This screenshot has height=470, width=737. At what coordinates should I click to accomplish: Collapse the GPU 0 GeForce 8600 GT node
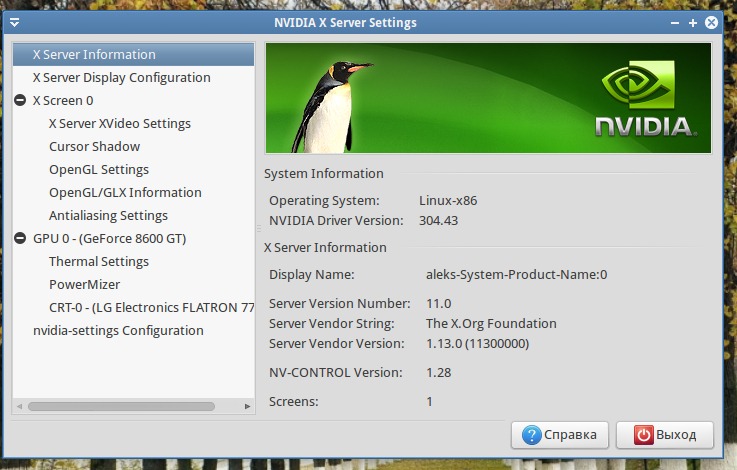tap(20, 238)
